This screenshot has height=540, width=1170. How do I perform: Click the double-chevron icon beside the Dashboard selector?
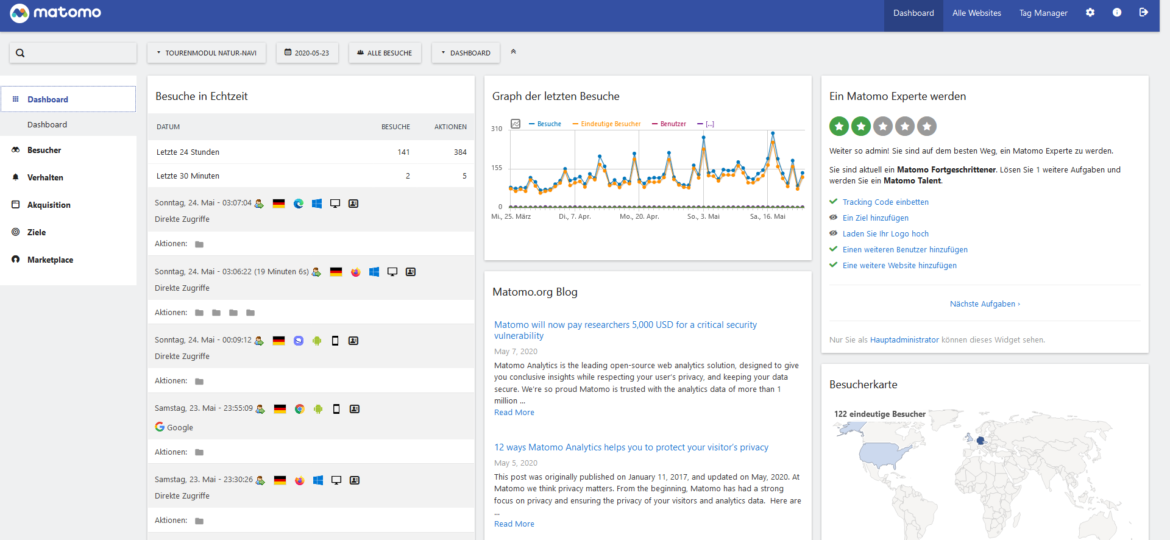pos(513,52)
